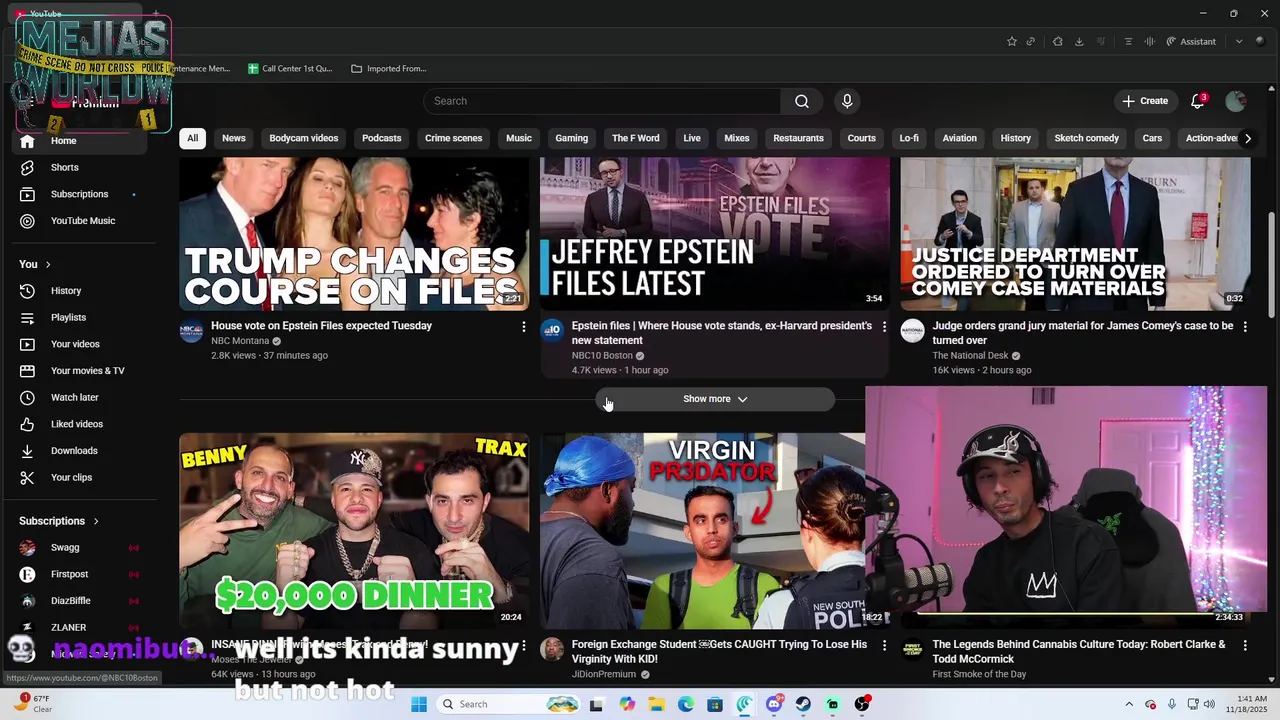Open browser downloads arrow icon
Viewport: 1280px width, 720px height.
tap(1079, 41)
